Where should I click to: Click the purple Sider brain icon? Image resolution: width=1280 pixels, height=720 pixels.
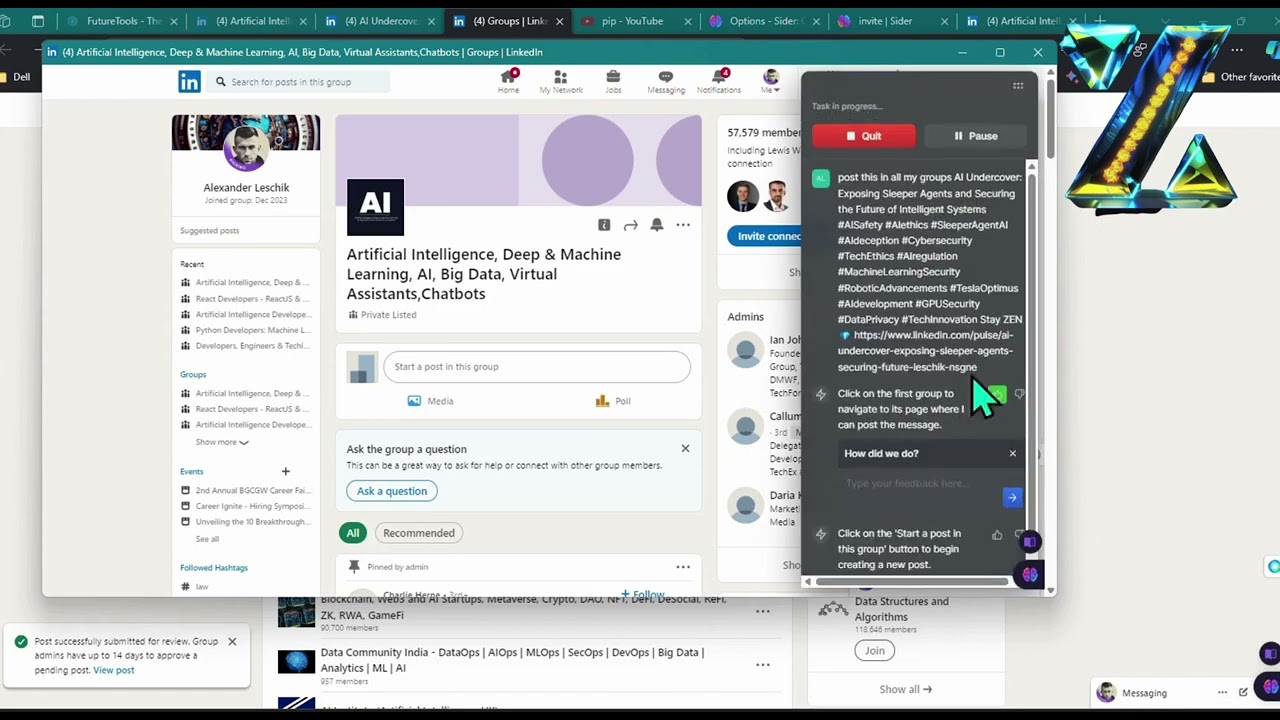[1030, 575]
